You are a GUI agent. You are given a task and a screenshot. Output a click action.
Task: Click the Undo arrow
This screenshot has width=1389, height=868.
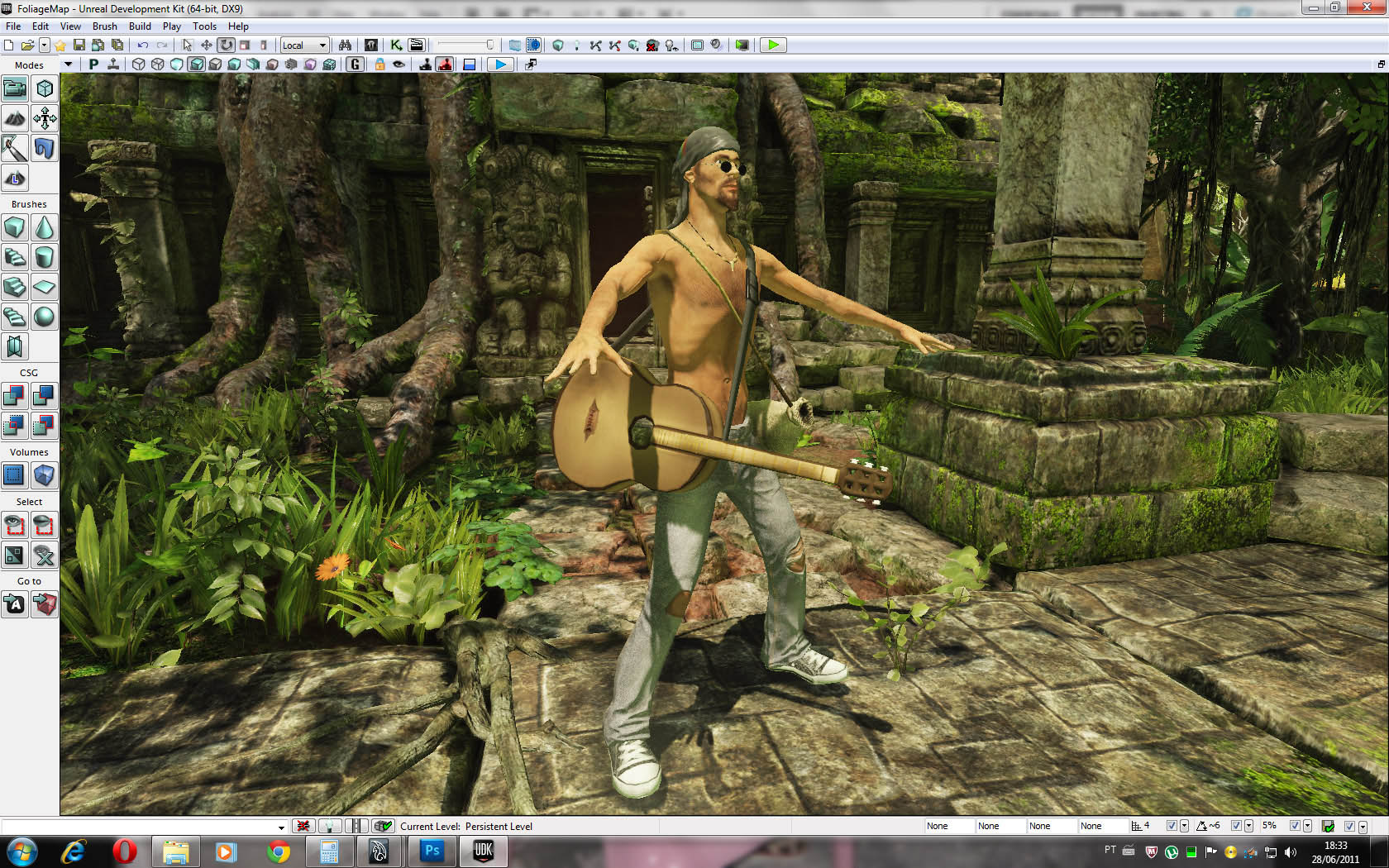point(143,45)
